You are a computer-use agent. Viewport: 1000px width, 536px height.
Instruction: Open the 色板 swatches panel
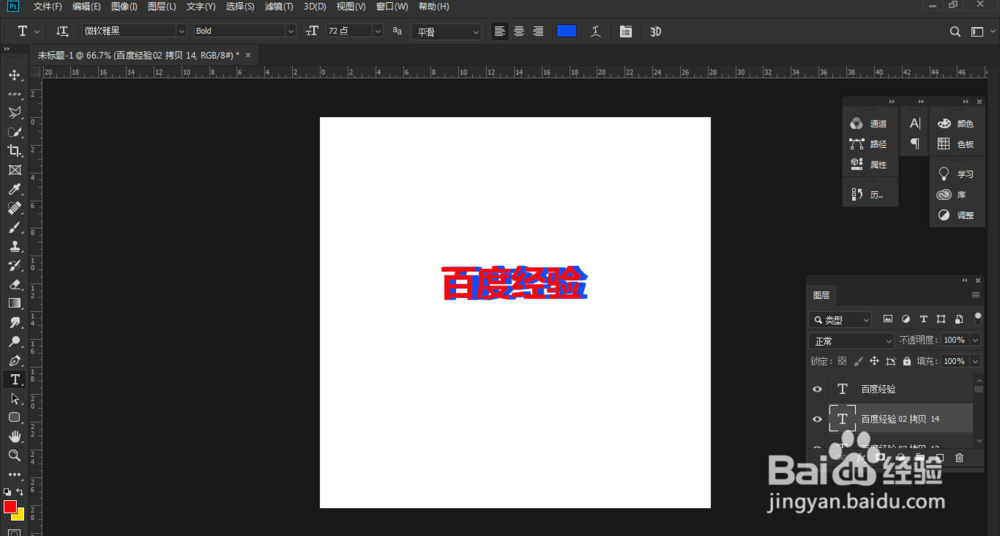956,144
